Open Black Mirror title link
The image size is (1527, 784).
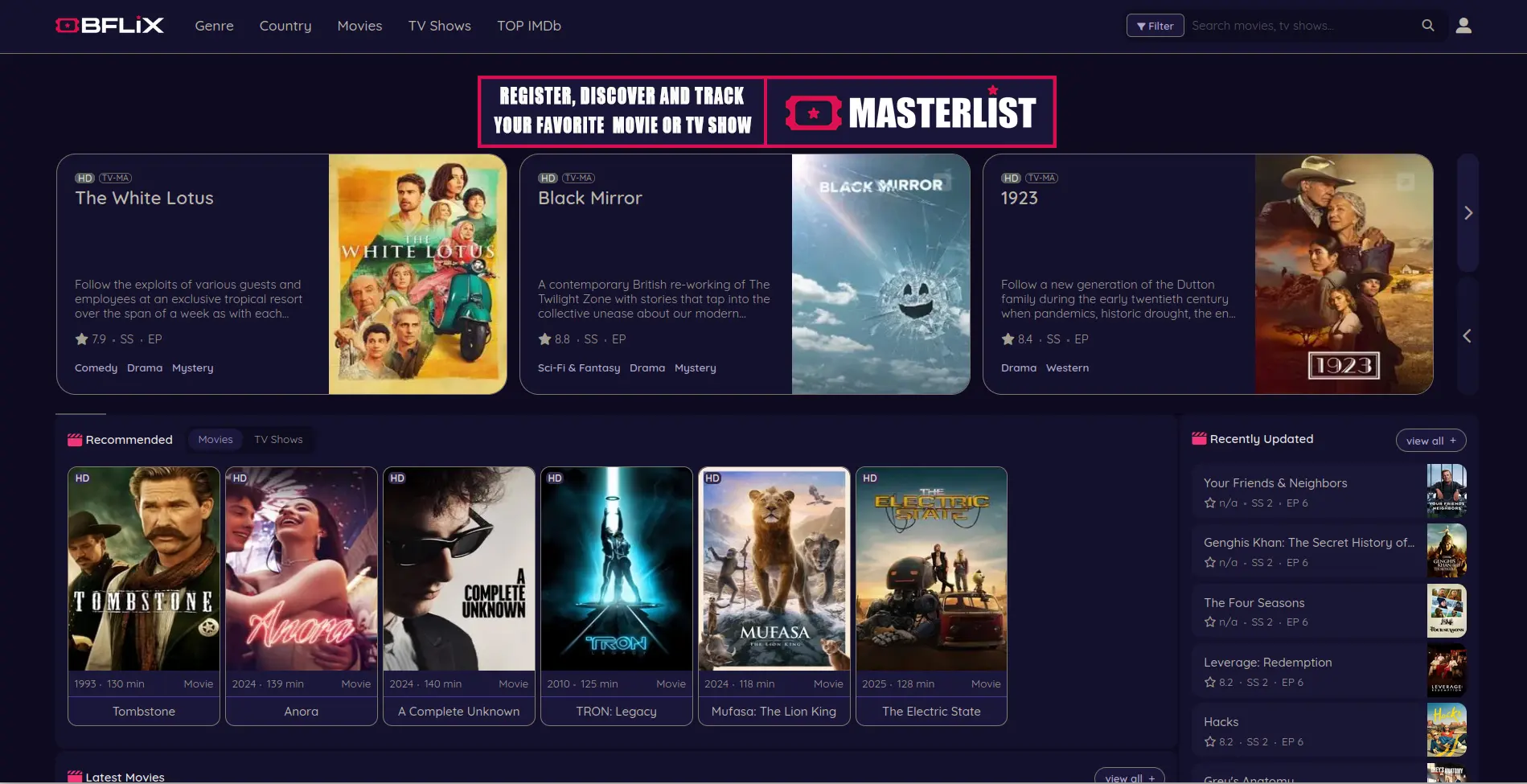click(590, 199)
